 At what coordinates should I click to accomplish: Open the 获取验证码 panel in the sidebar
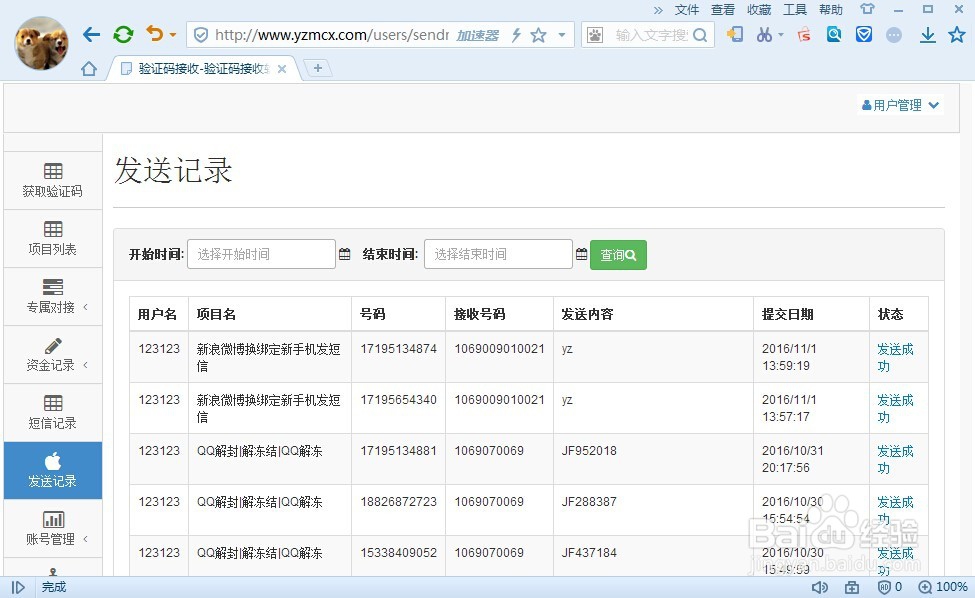(x=52, y=180)
